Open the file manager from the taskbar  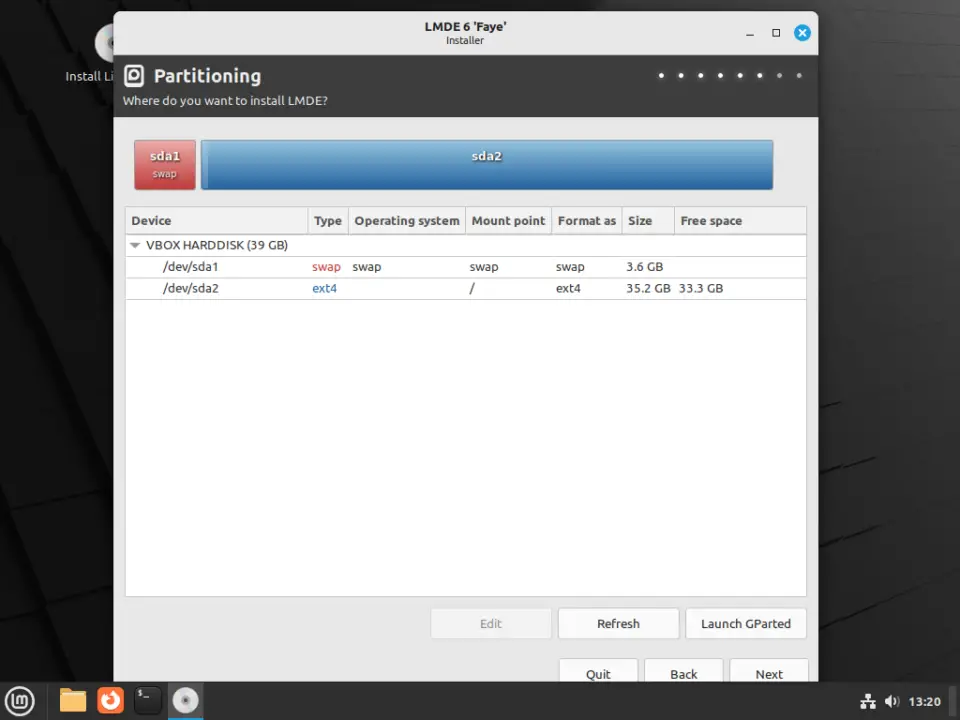[72, 700]
